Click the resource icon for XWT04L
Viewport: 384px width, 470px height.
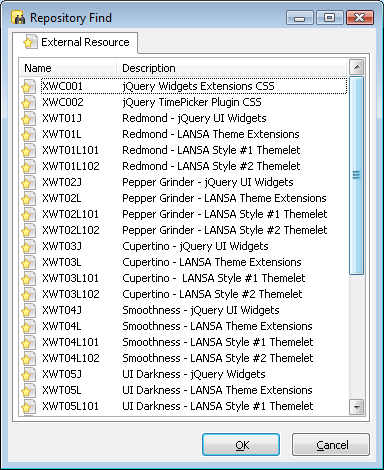(28, 326)
